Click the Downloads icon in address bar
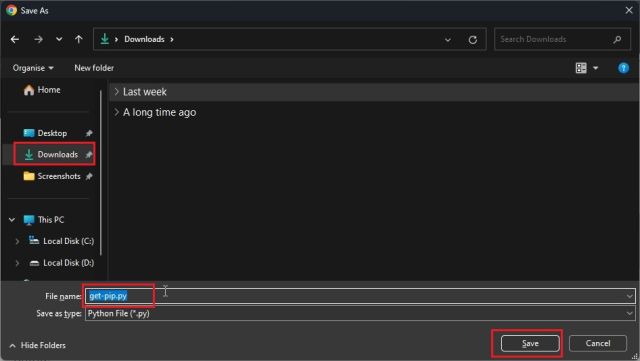The width and height of the screenshot is (640, 361). coord(105,39)
